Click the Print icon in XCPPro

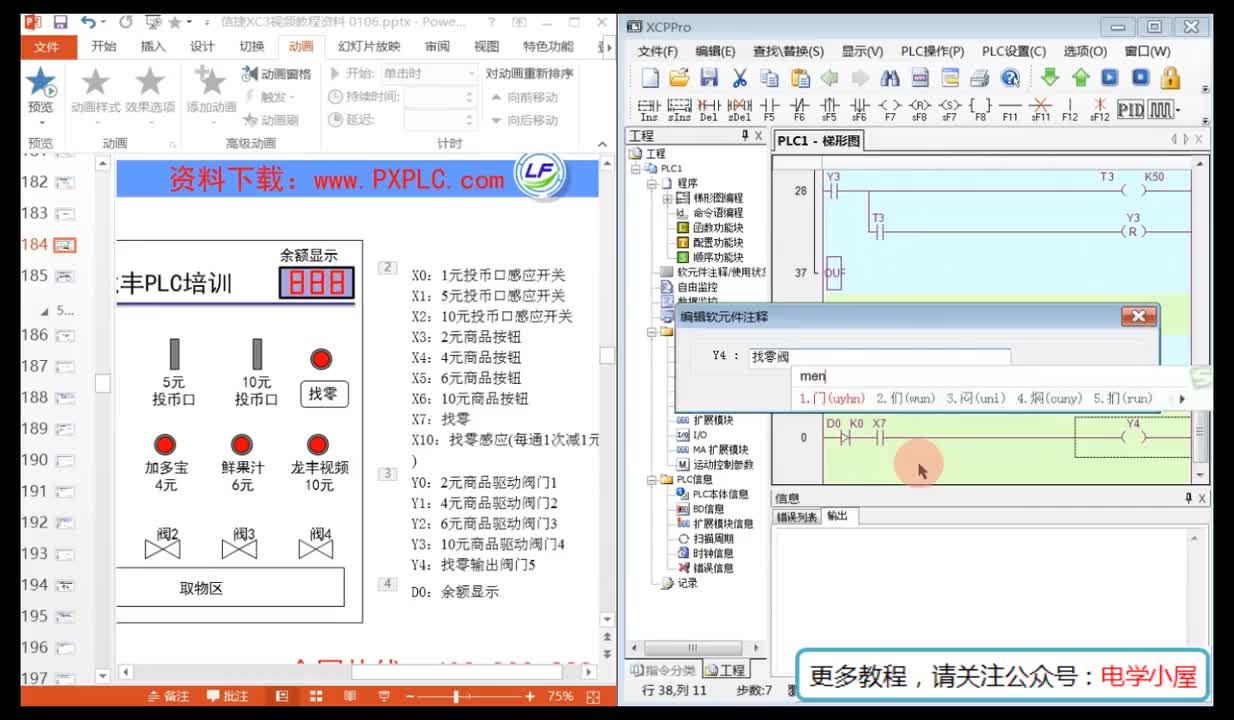point(980,78)
